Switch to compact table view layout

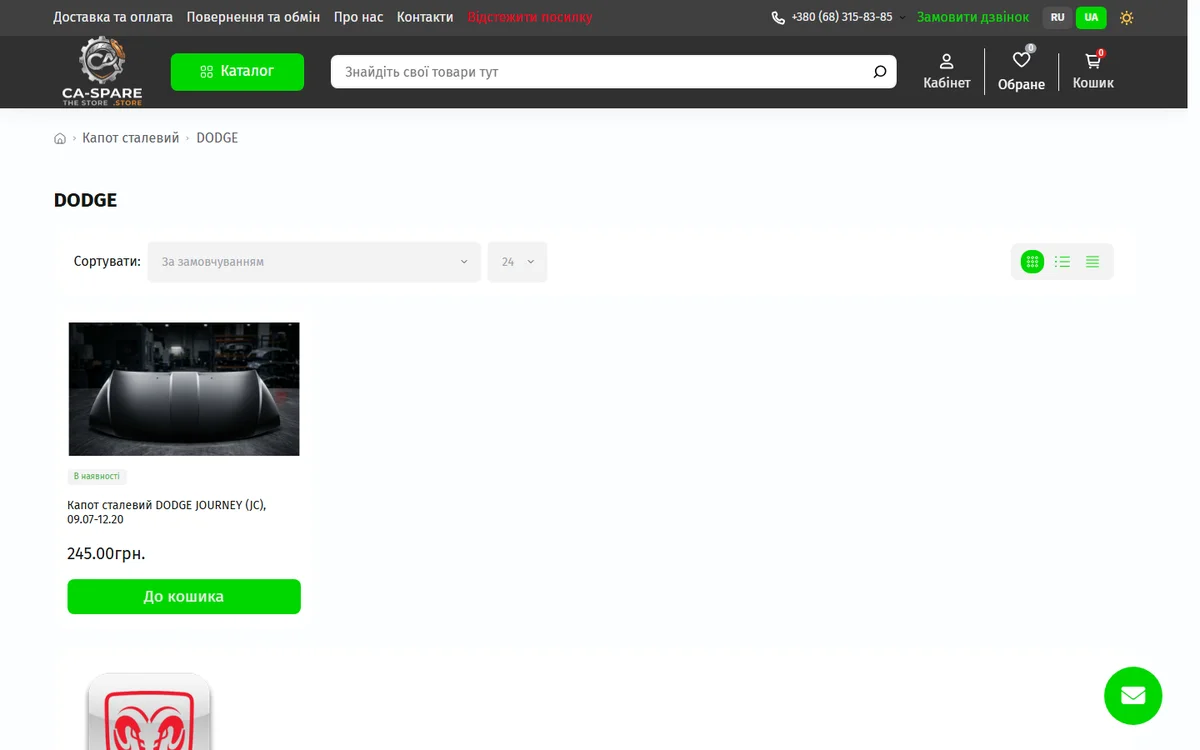(1092, 262)
